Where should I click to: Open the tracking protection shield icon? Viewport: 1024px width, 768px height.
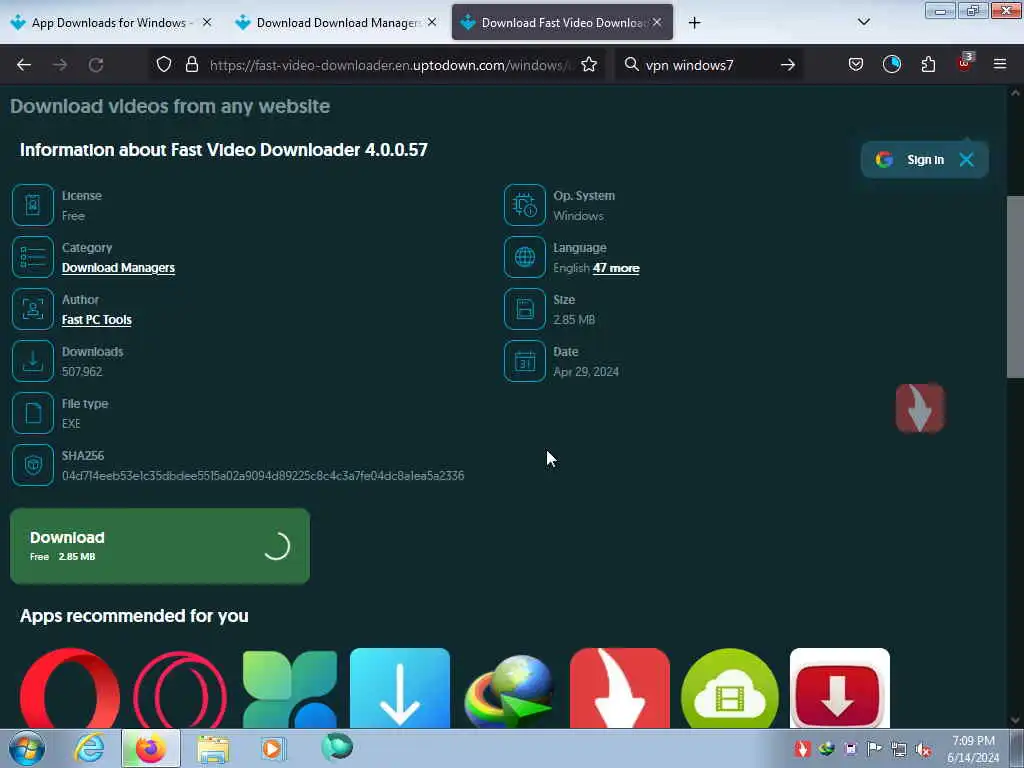(x=164, y=65)
